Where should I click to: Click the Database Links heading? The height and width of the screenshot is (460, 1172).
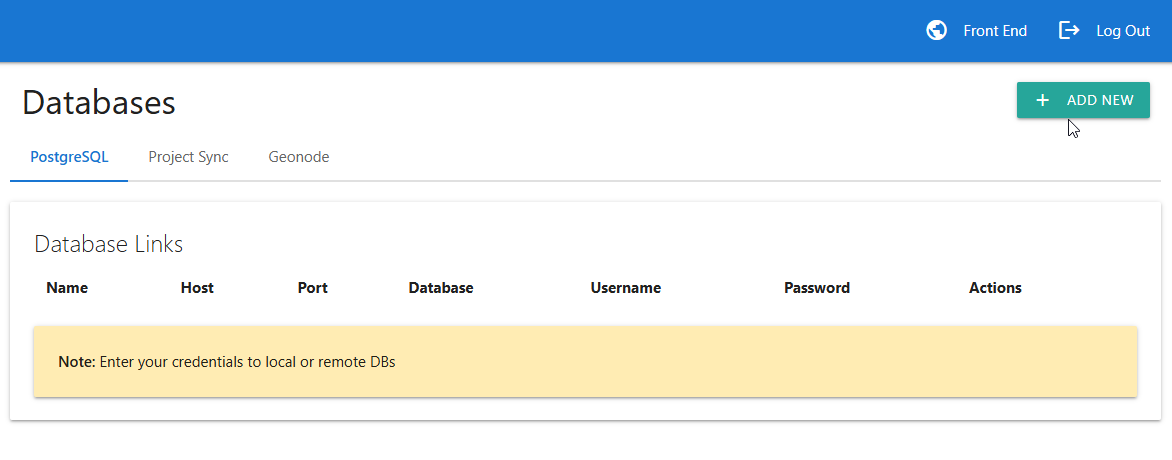109,244
